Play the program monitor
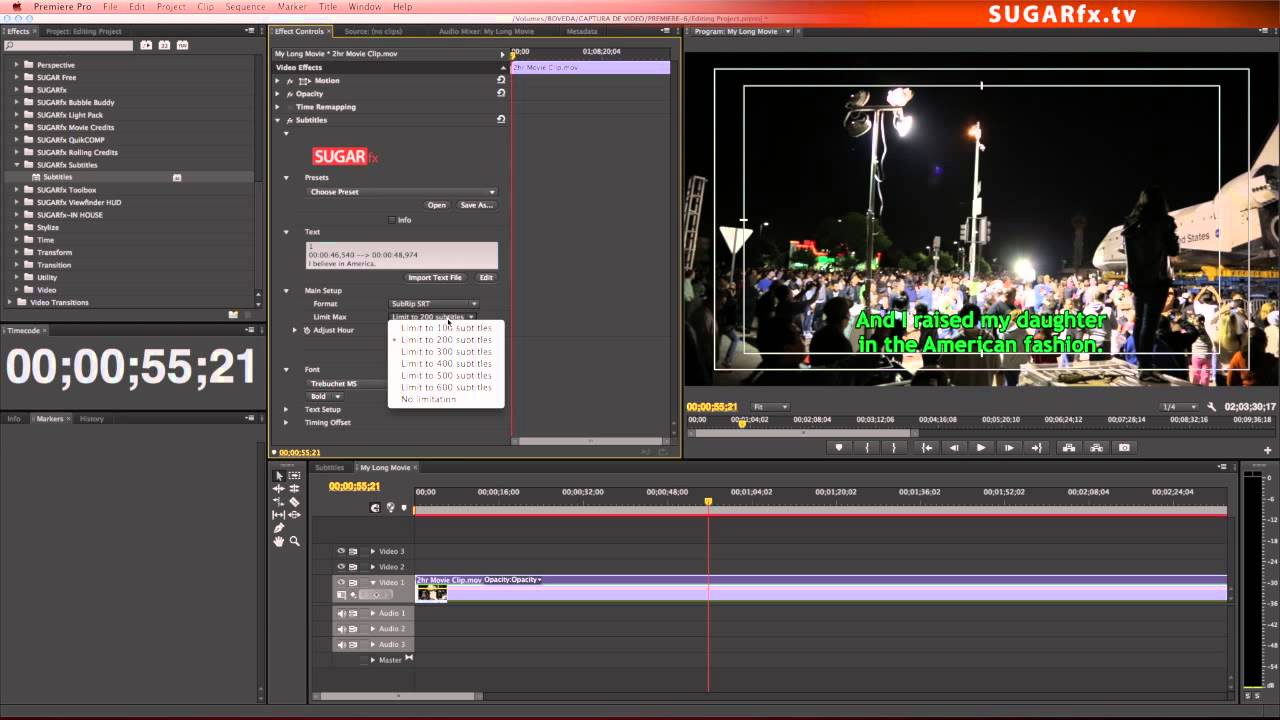This screenshot has width=1280, height=720. (x=981, y=448)
